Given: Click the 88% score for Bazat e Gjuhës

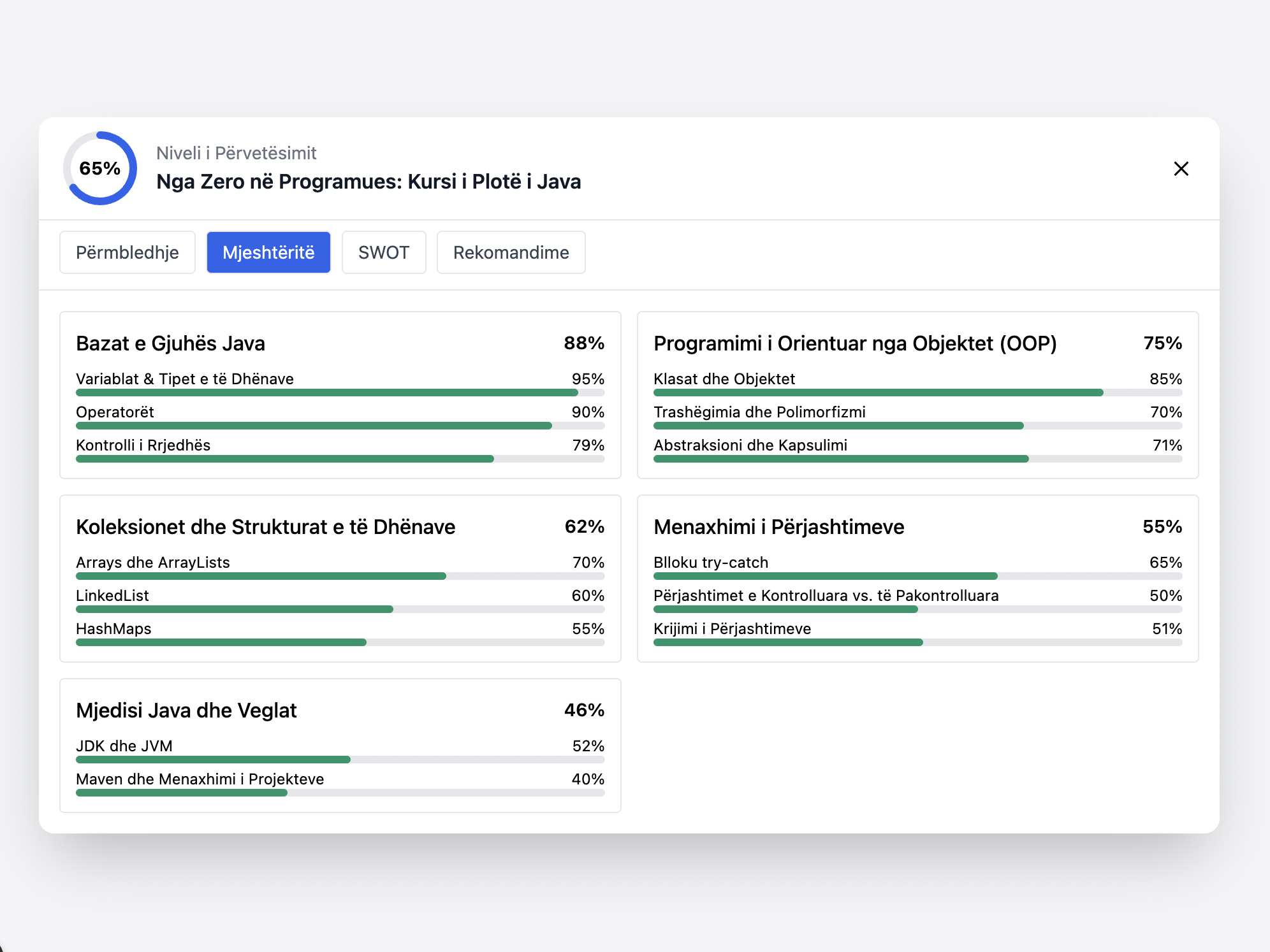Looking at the screenshot, I should pyautogui.click(x=584, y=343).
